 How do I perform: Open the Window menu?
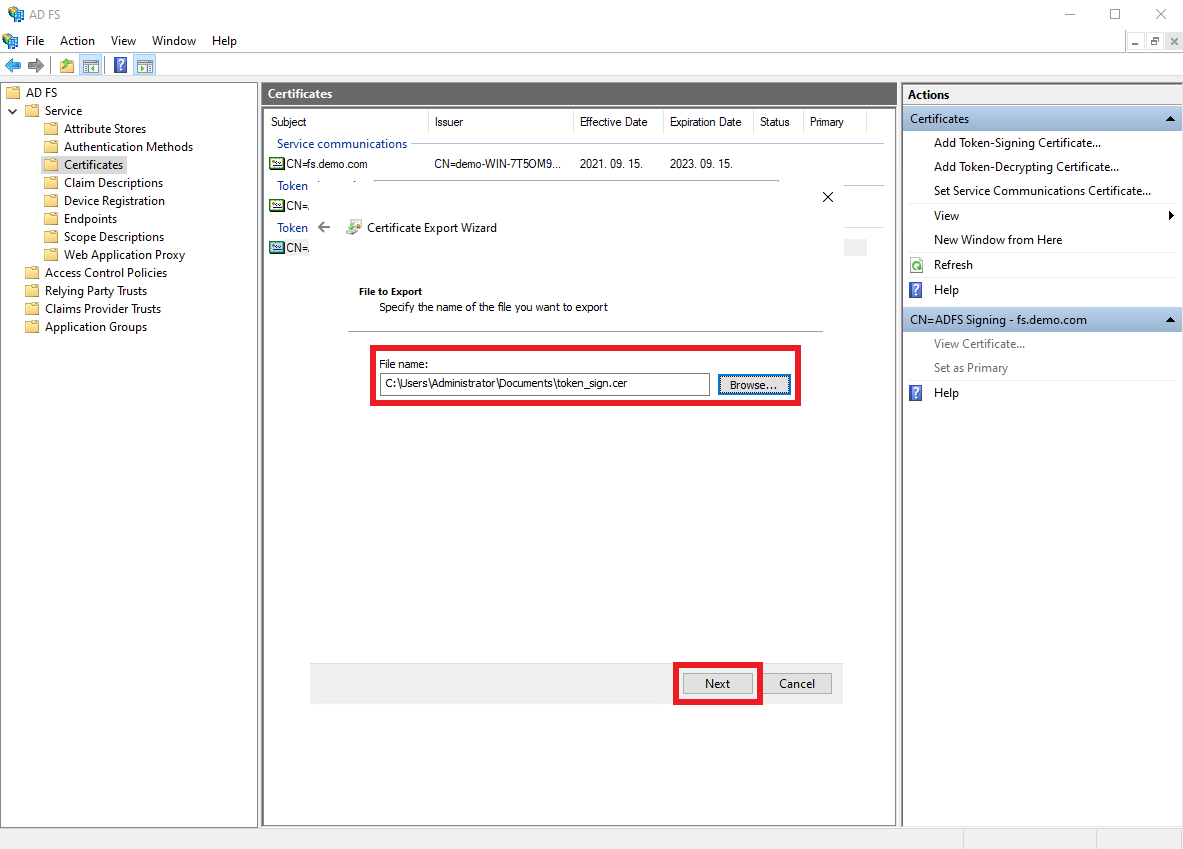[174, 41]
